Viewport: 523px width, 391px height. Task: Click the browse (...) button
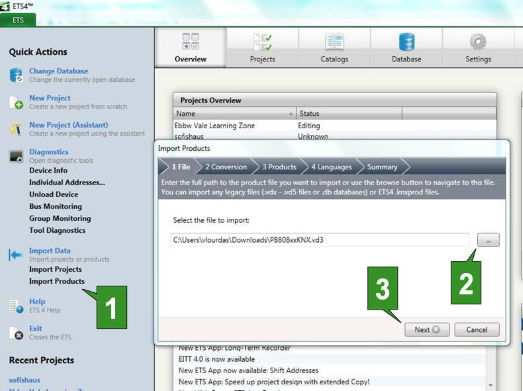(x=488, y=240)
